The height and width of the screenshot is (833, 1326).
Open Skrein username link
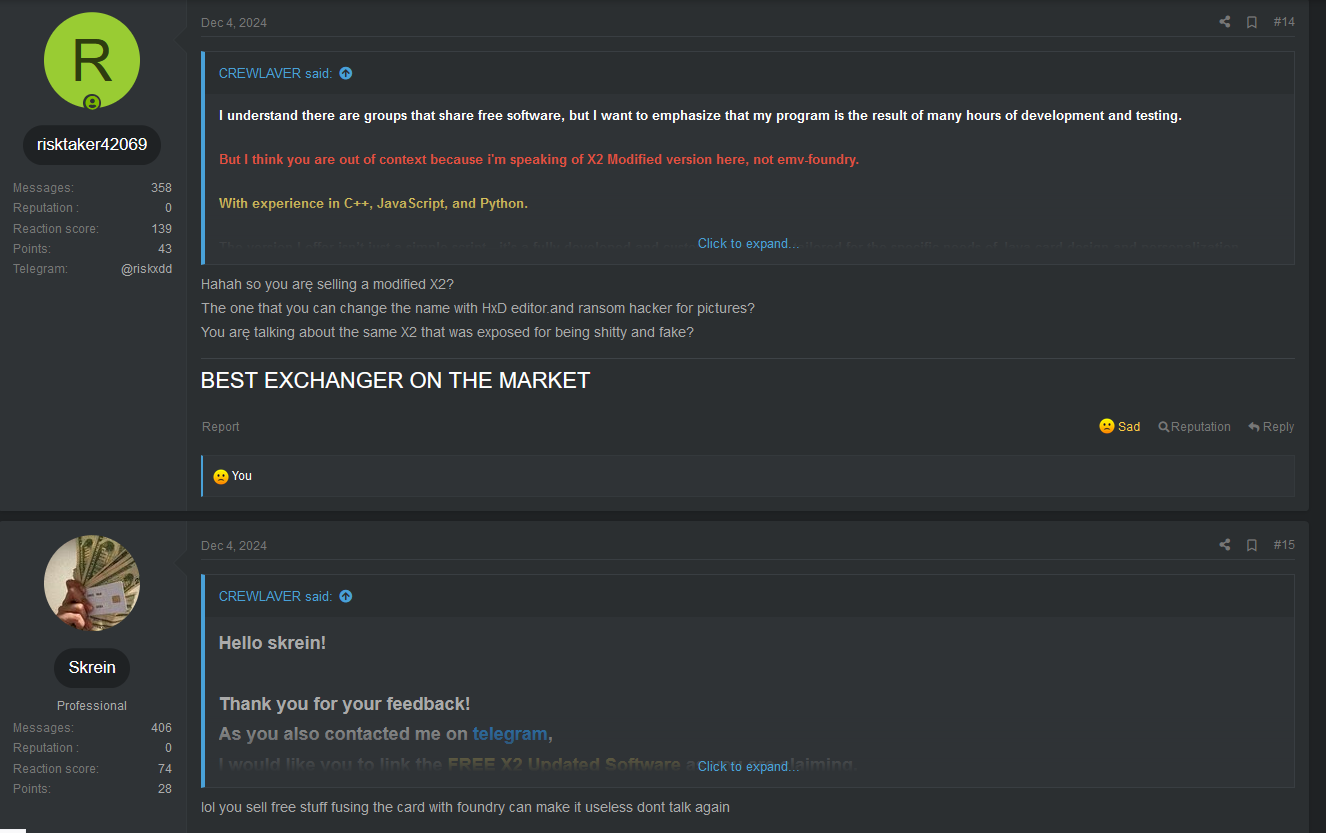(x=92, y=667)
